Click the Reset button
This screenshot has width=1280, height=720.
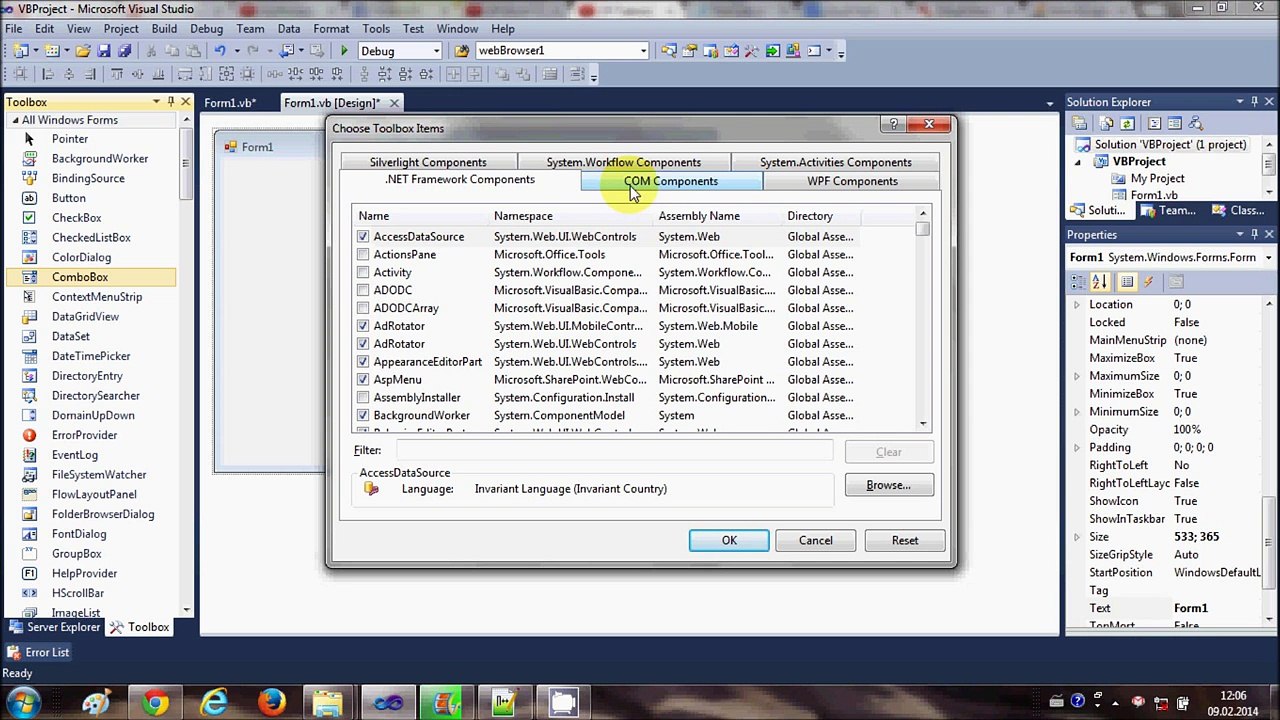[905, 541]
